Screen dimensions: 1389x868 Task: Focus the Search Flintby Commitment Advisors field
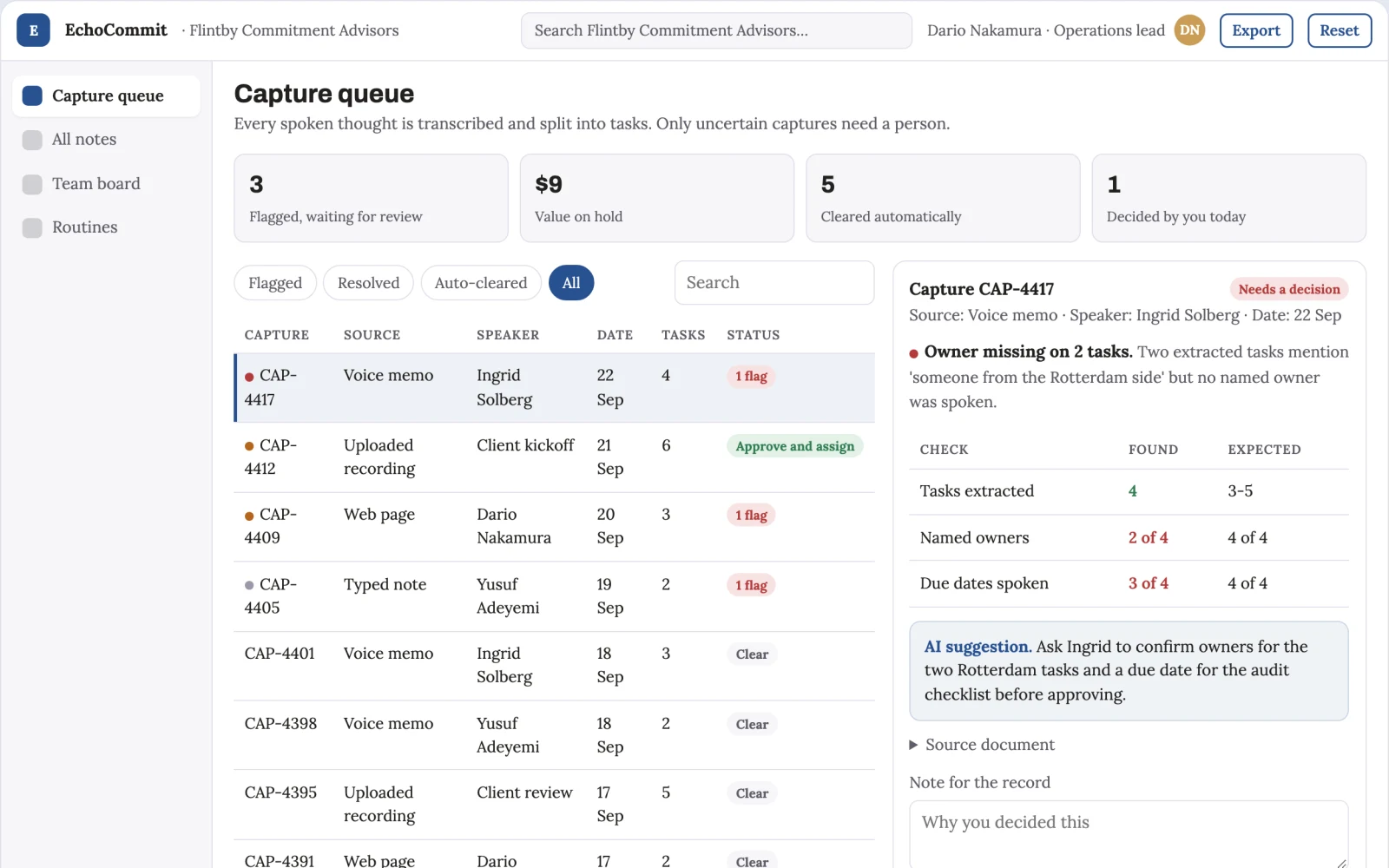pyautogui.click(x=716, y=30)
